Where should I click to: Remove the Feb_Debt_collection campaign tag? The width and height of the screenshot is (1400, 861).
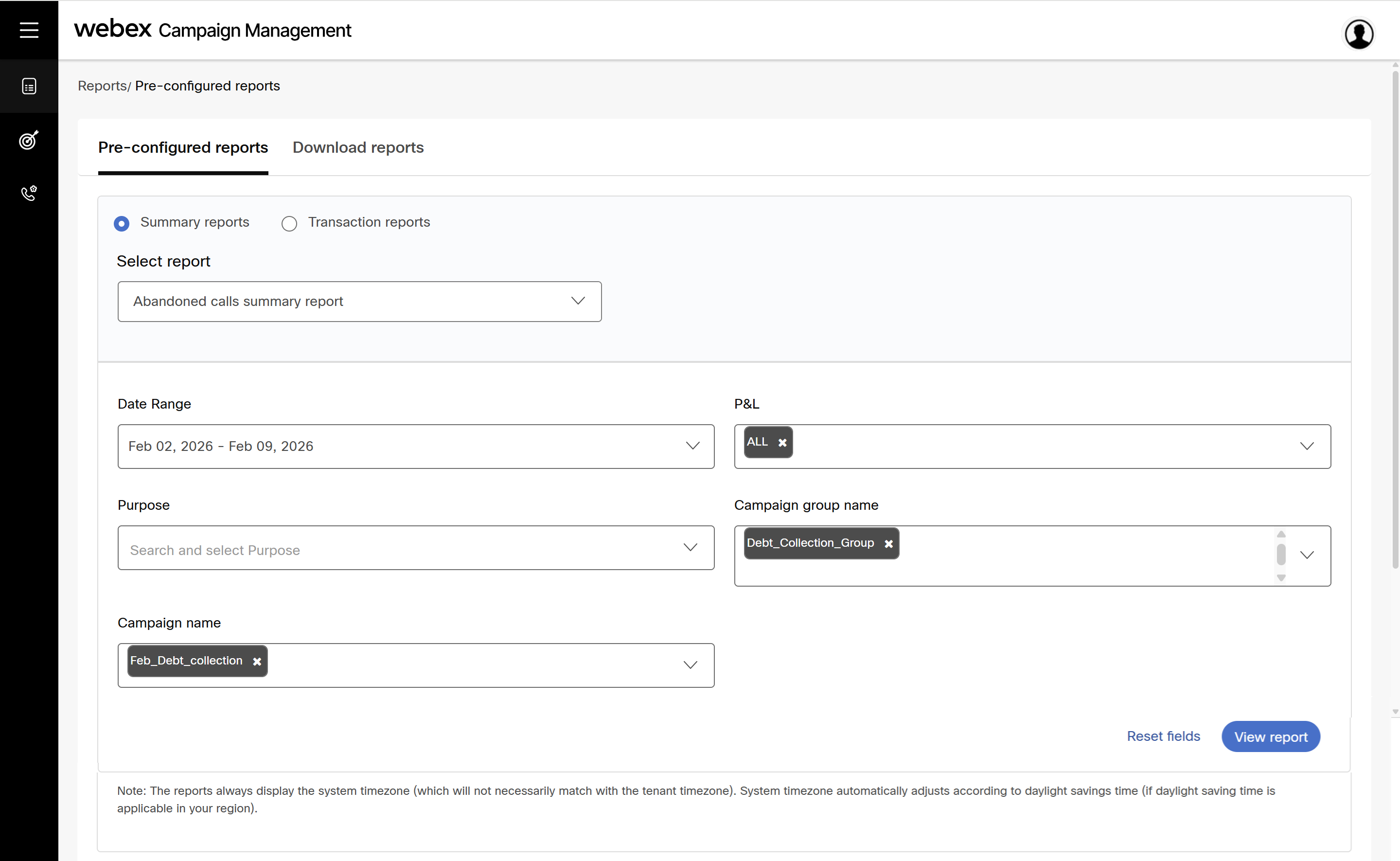click(257, 661)
